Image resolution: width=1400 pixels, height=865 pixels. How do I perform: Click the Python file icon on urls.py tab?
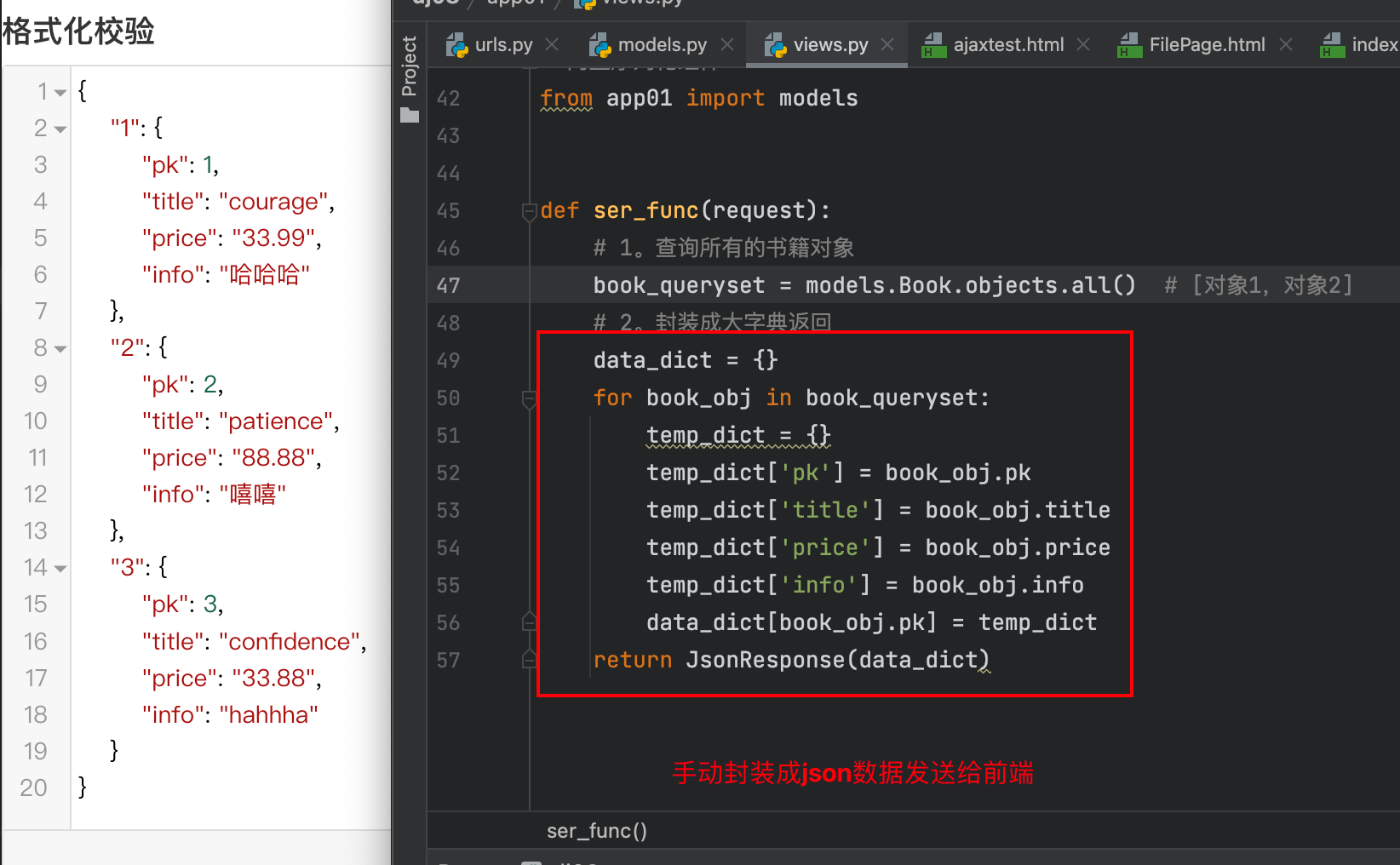457,45
